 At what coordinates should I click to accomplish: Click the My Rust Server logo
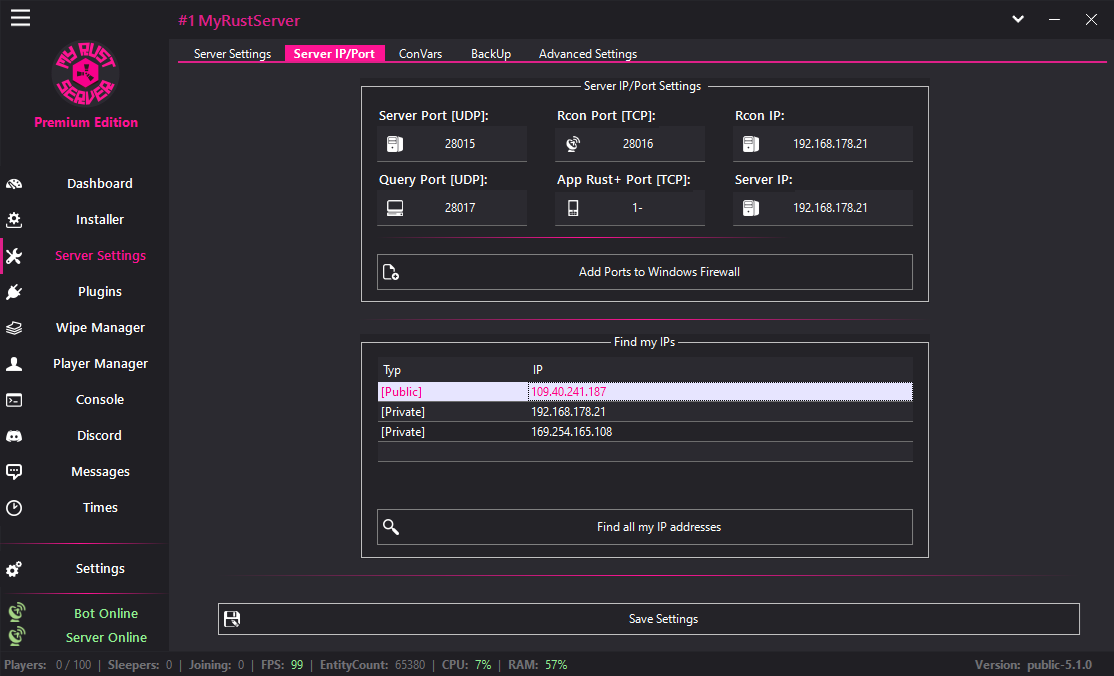tap(85, 73)
